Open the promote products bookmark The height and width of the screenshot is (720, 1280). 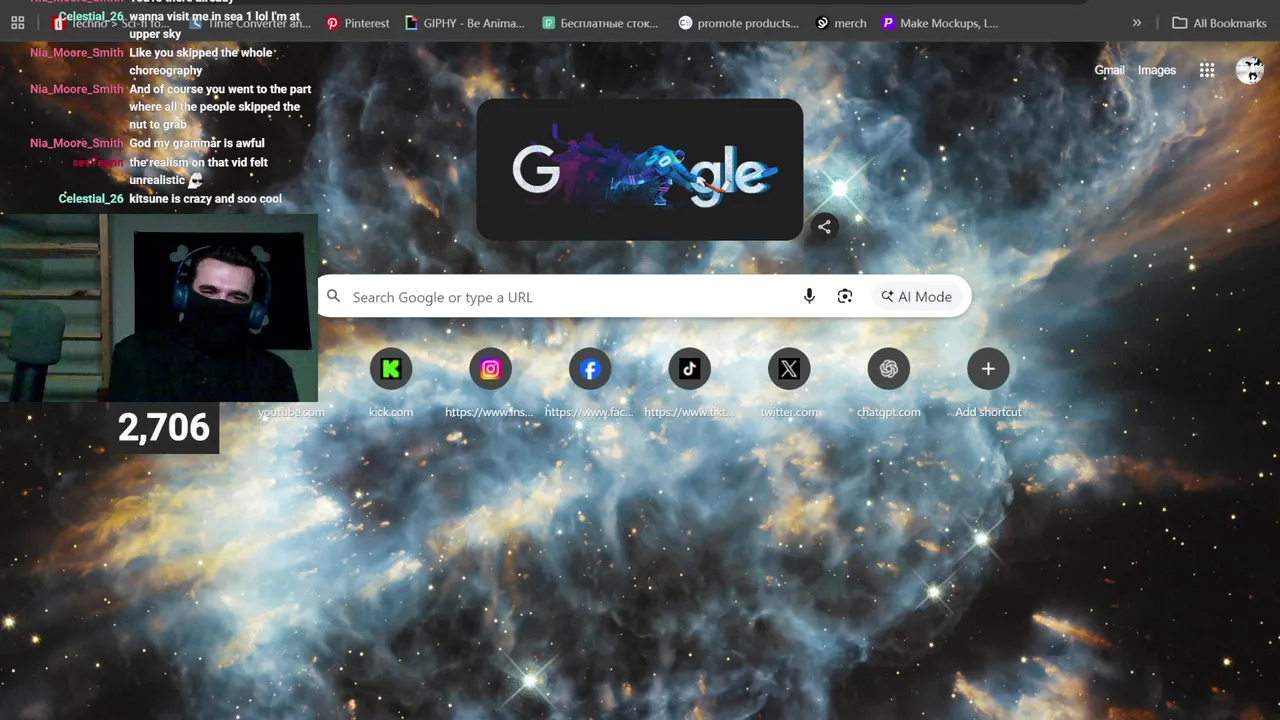click(739, 23)
